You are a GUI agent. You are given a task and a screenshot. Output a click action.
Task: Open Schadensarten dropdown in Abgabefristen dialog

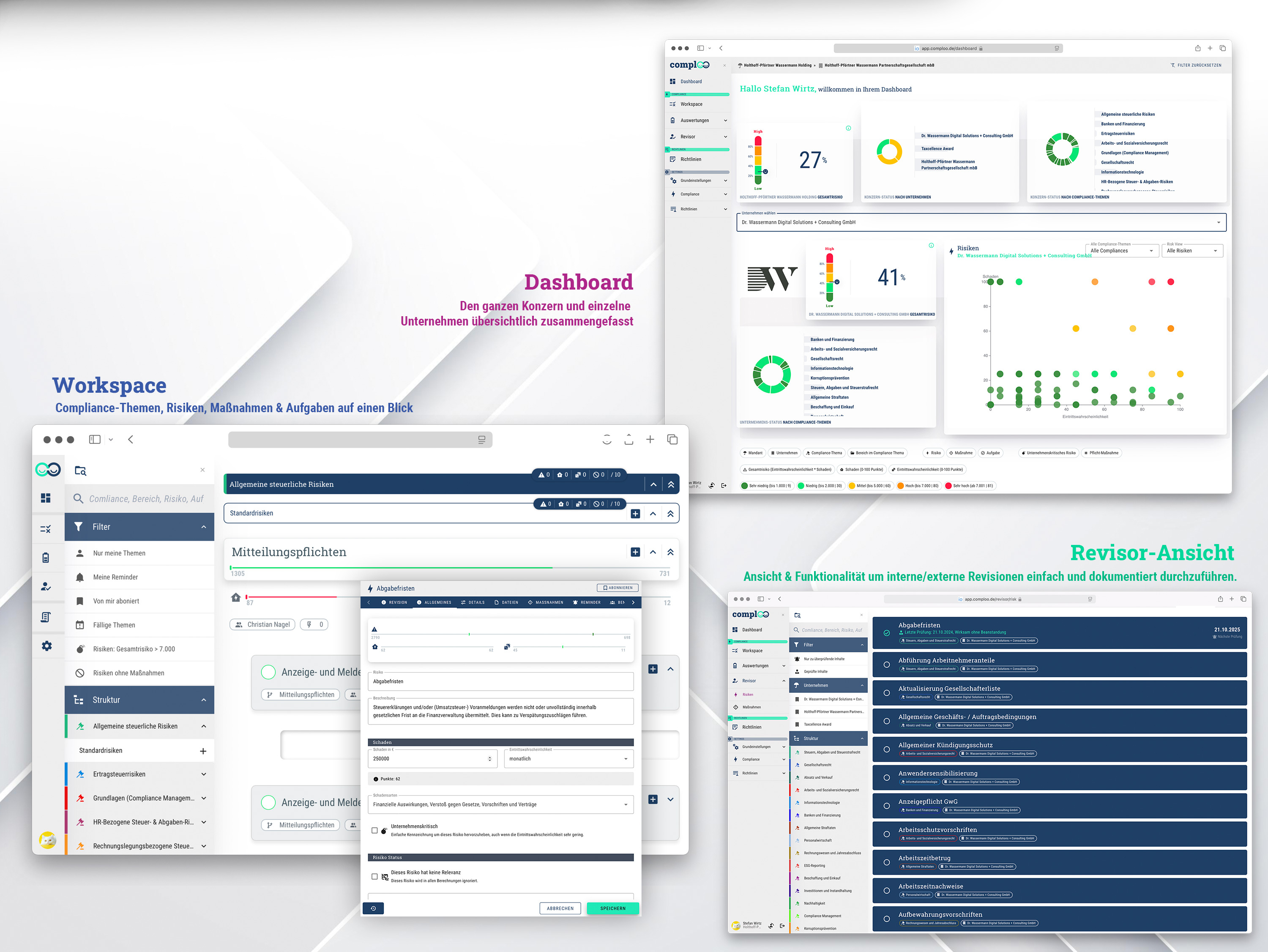[500, 804]
